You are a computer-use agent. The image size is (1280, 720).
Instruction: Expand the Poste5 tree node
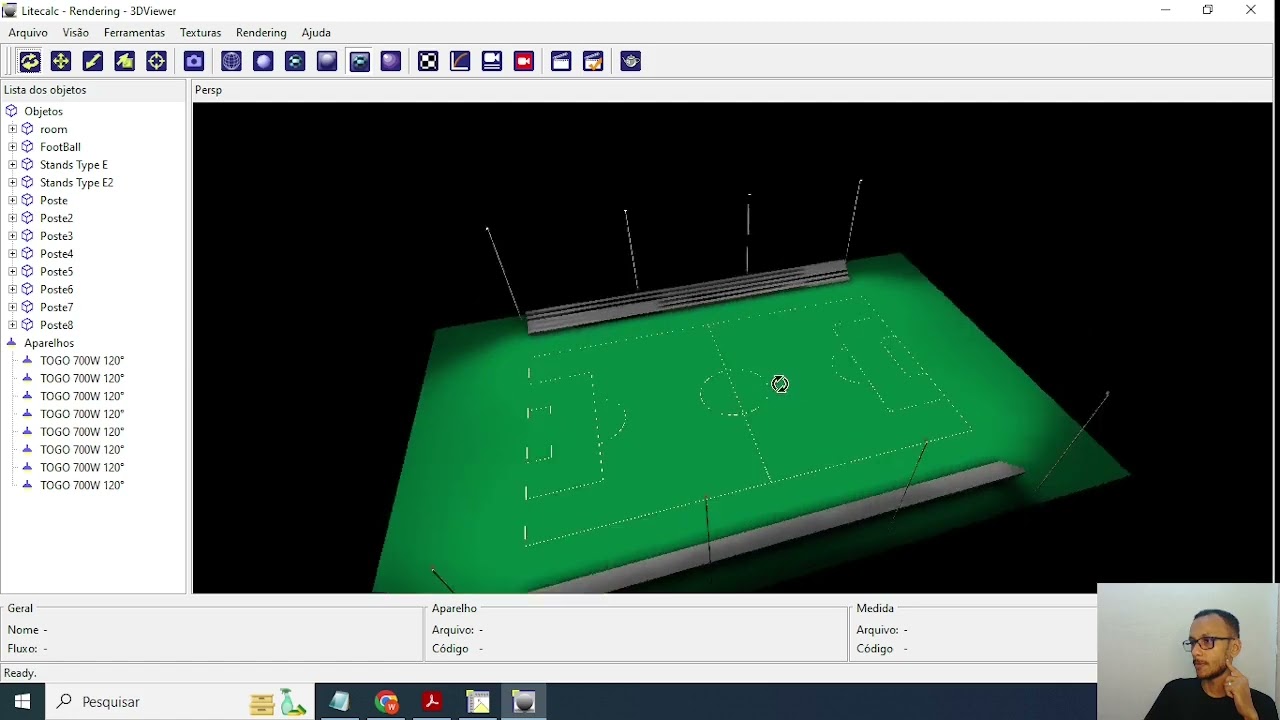click(12, 272)
